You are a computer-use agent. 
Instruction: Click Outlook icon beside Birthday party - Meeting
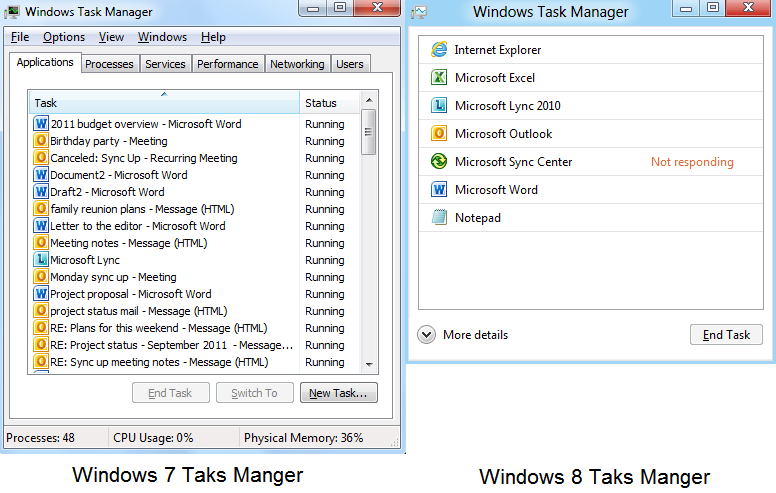(41, 141)
